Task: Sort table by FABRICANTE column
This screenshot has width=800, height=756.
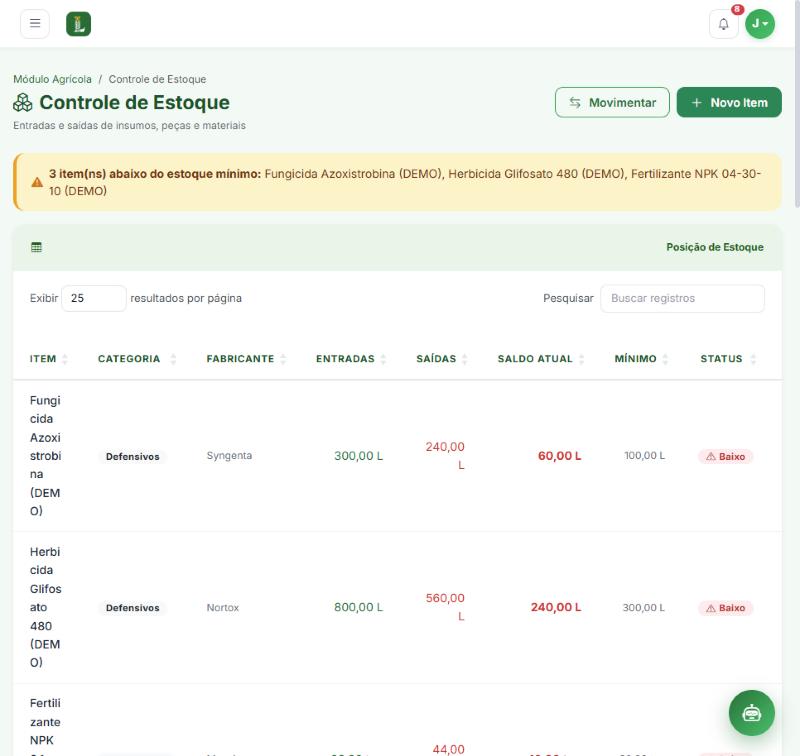Action: (246, 359)
